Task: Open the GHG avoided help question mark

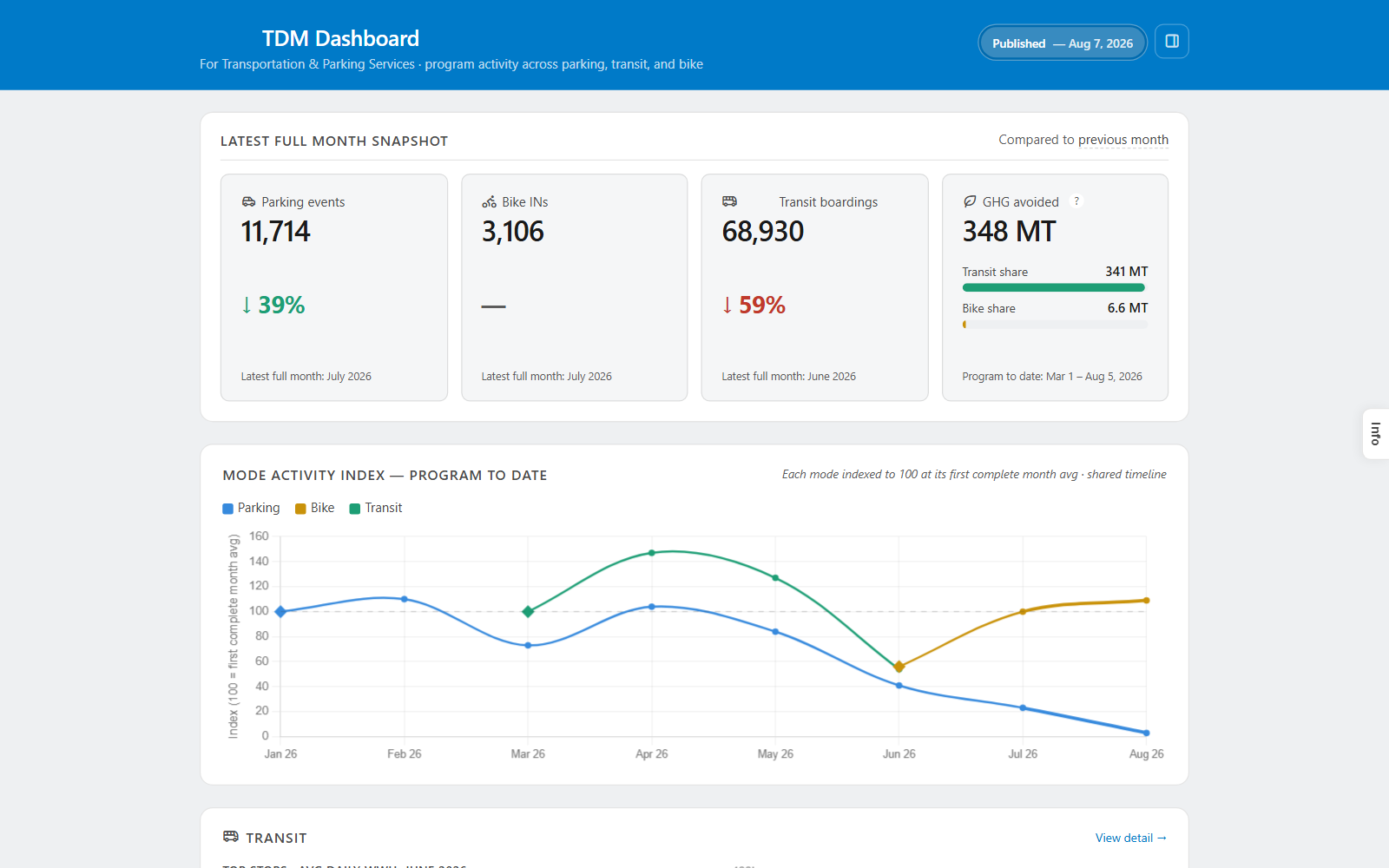Action: (1076, 201)
